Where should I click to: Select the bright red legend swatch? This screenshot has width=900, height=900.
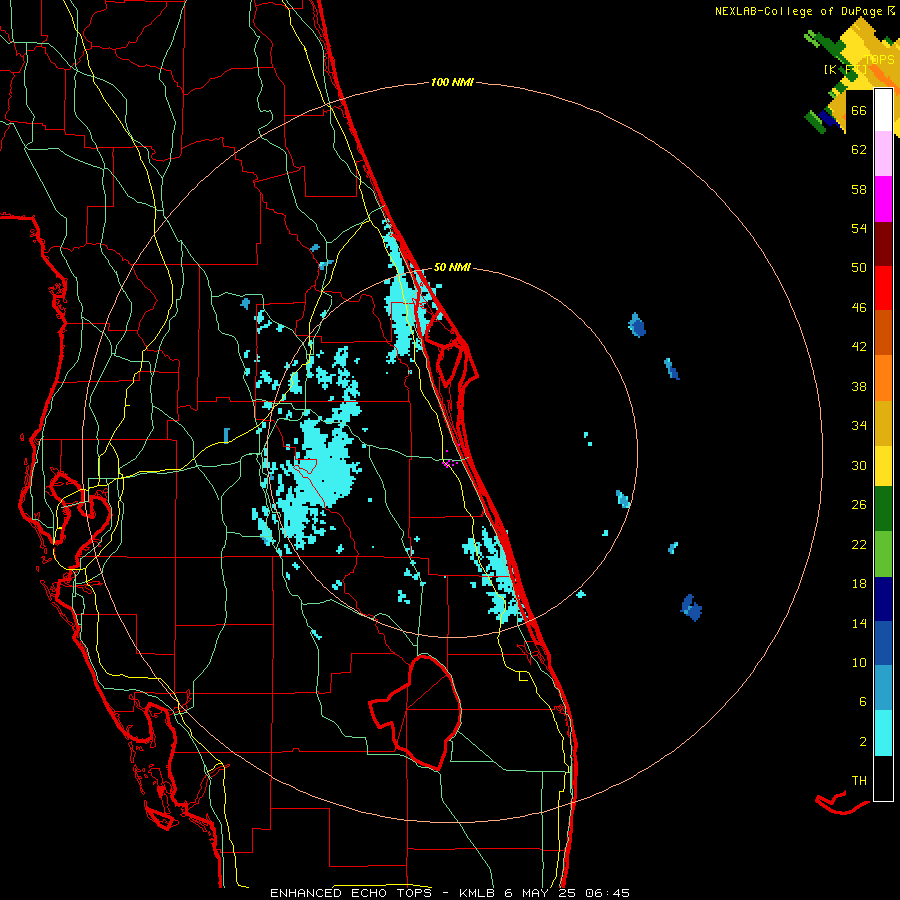point(883,288)
